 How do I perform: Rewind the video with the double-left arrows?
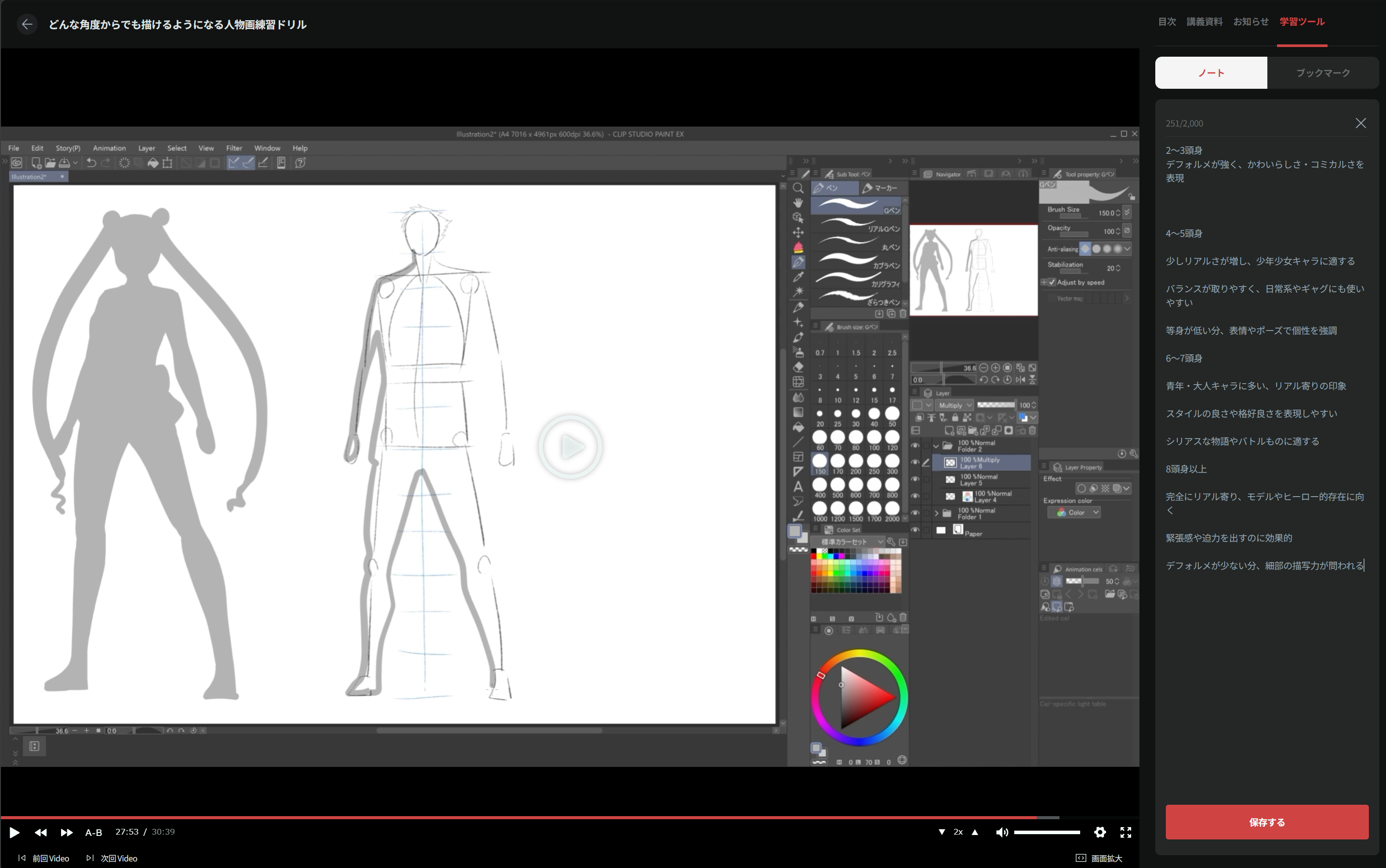coord(41,832)
